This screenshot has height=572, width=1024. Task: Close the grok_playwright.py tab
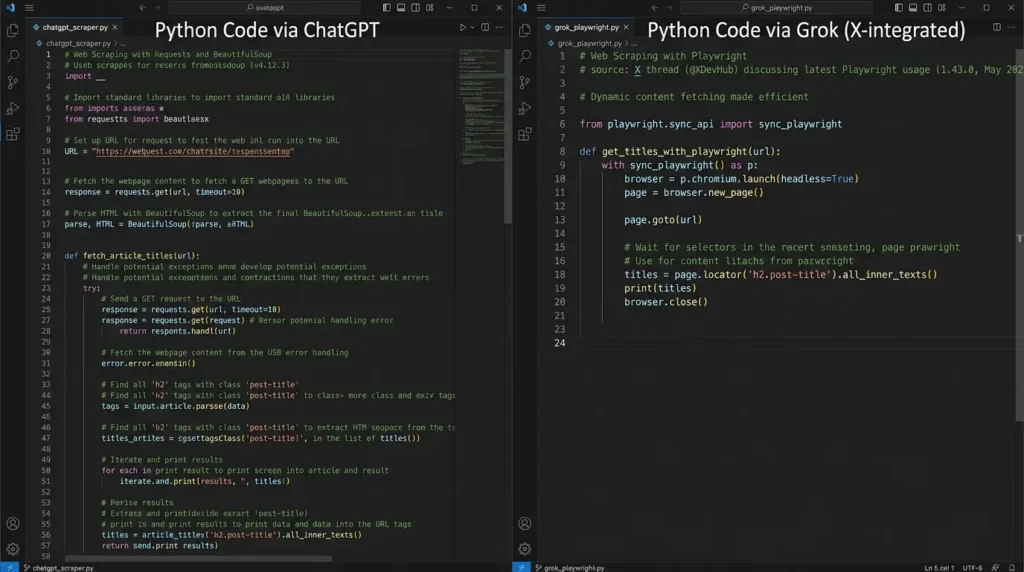click(x=626, y=27)
